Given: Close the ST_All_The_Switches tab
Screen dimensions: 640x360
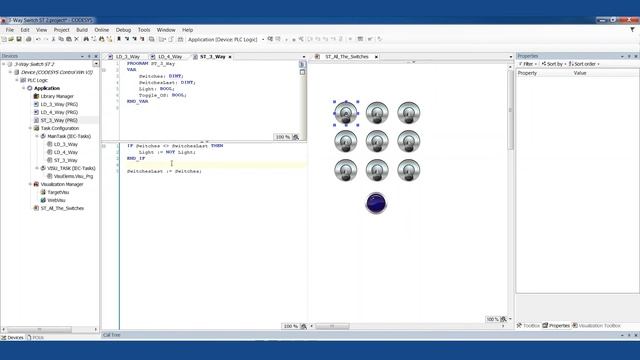Looking at the screenshot, I should [x=376, y=57].
